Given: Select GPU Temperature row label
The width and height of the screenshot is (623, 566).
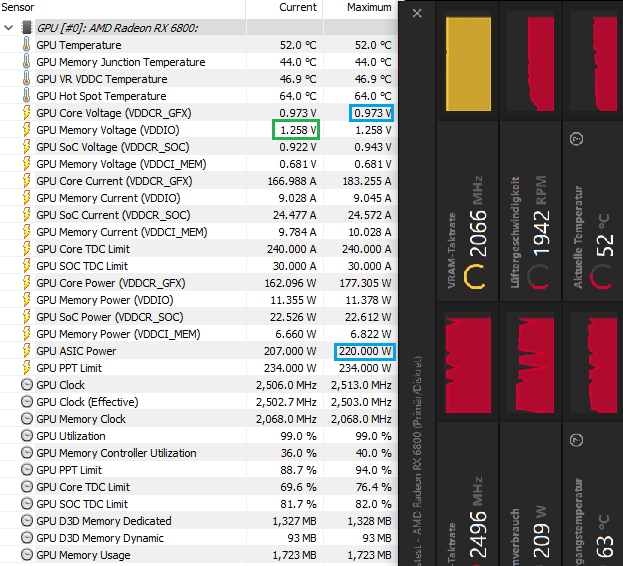Looking at the screenshot, I should tap(79, 45).
